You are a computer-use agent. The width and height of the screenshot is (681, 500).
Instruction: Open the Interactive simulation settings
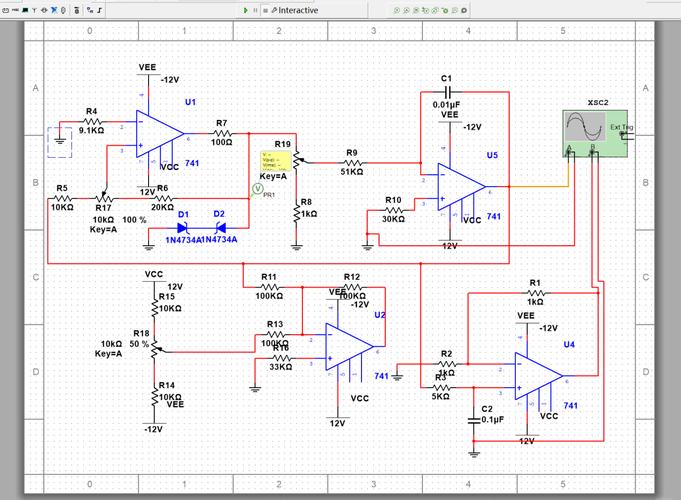pos(295,9)
